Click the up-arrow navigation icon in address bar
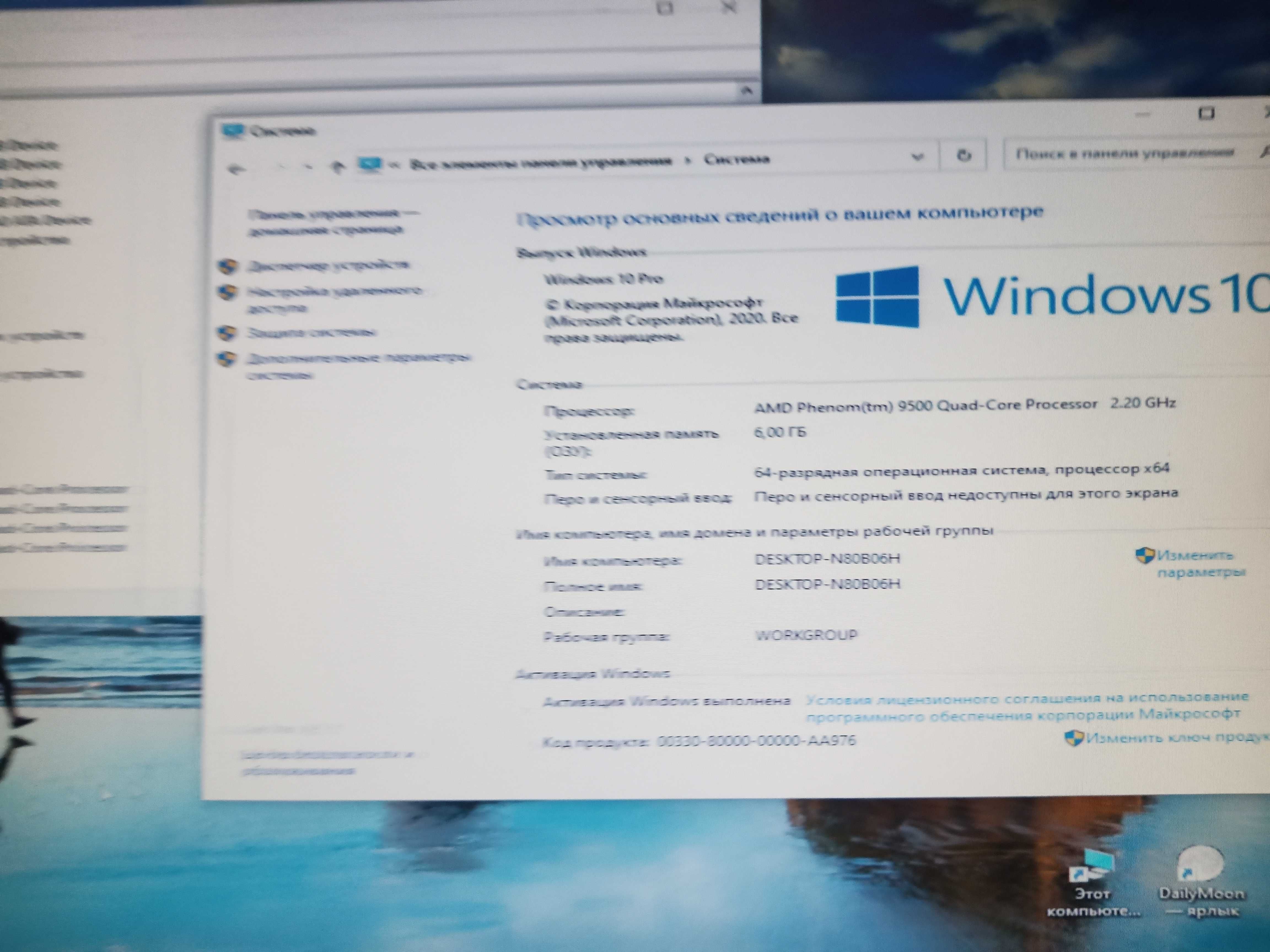This screenshot has width=1270, height=952. [x=338, y=166]
